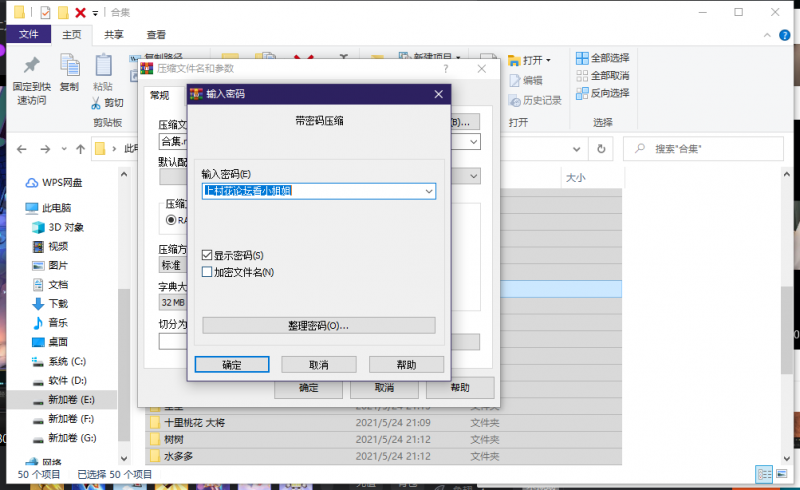The height and width of the screenshot is (490, 800).
Task: Open the password field dropdown arrow
Action: [428, 191]
